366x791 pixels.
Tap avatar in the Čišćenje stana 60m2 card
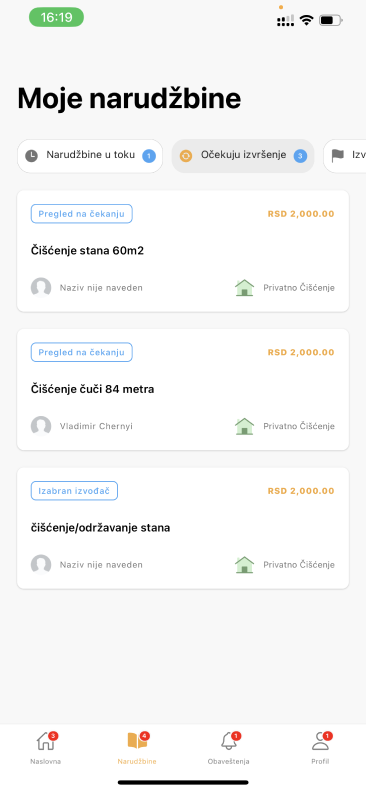[x=41, y=288]
